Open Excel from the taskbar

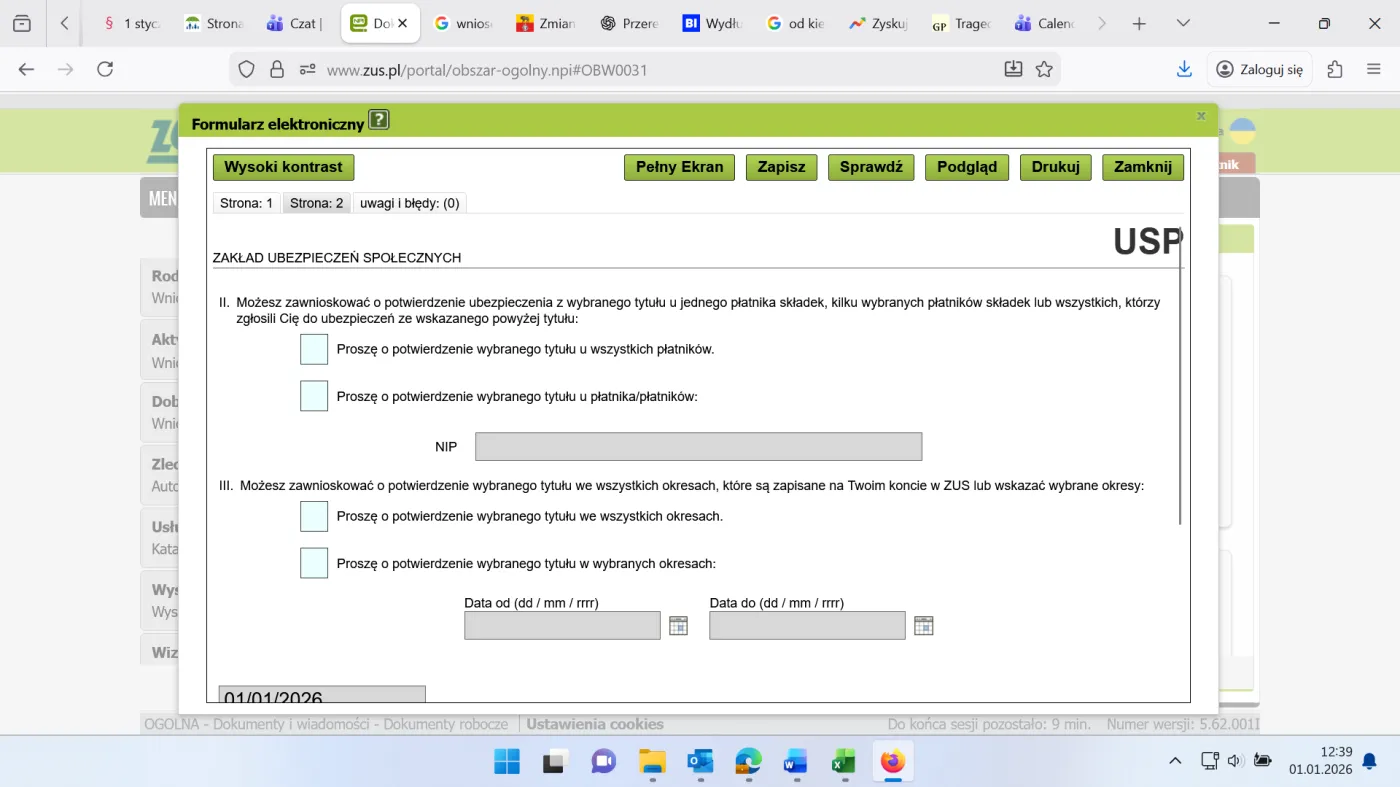(843, 762)
